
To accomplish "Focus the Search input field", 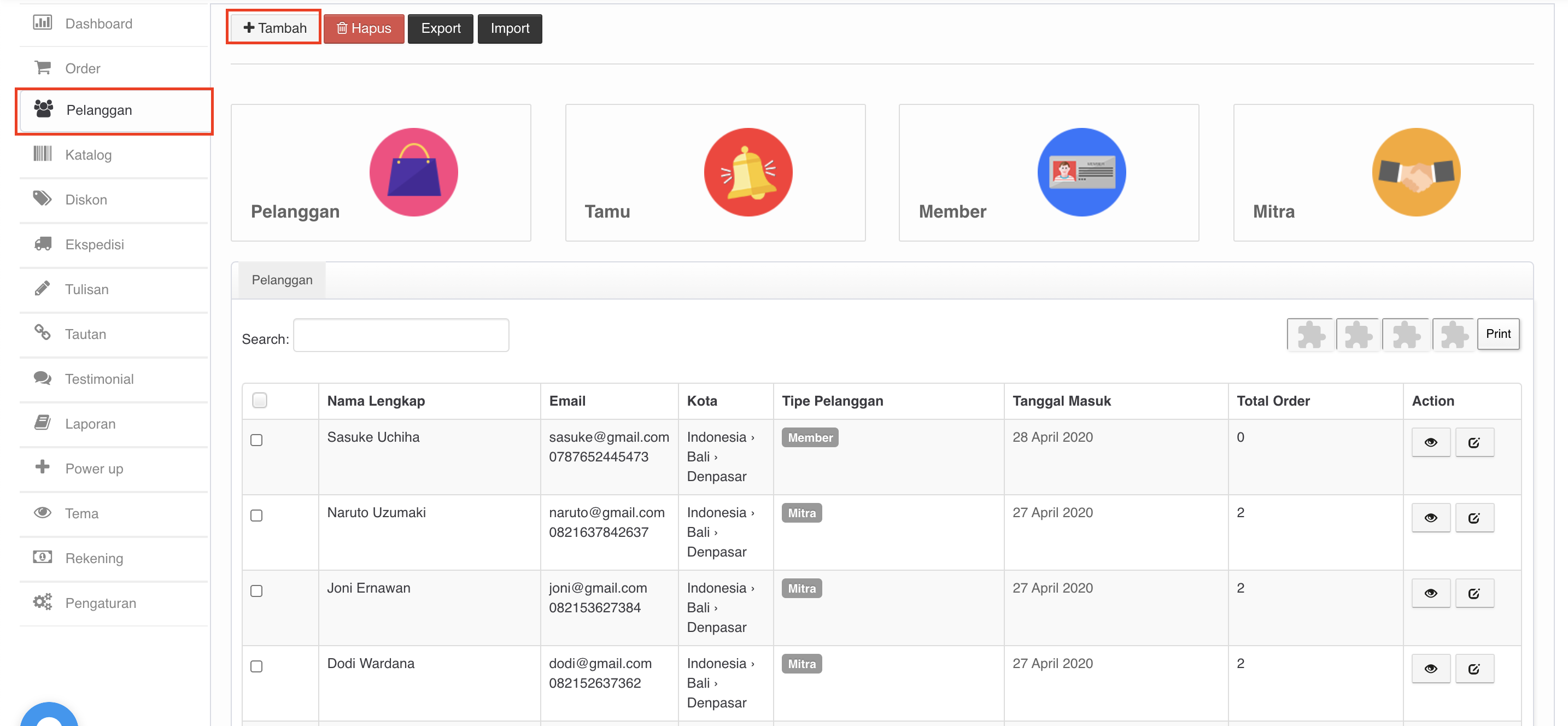I will 401,335.
